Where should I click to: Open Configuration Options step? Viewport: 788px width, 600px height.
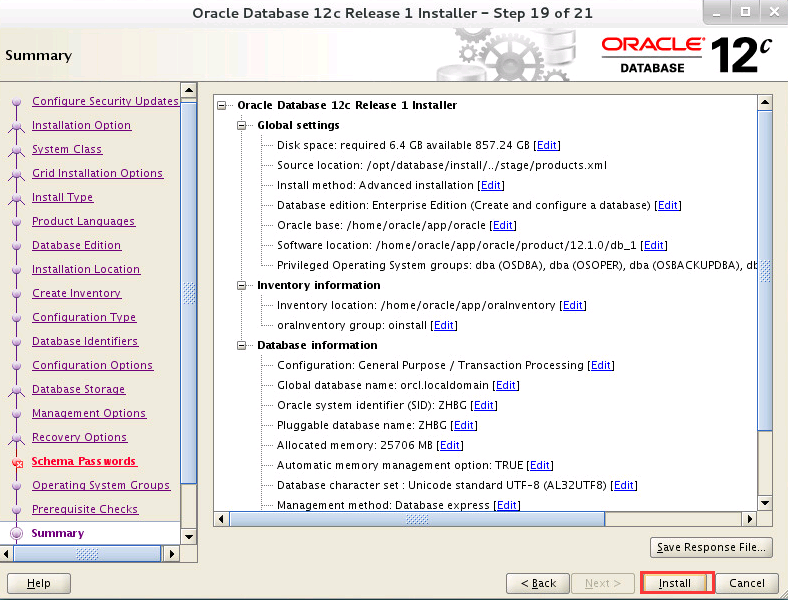pyautogui.click(x=92, y=365)
